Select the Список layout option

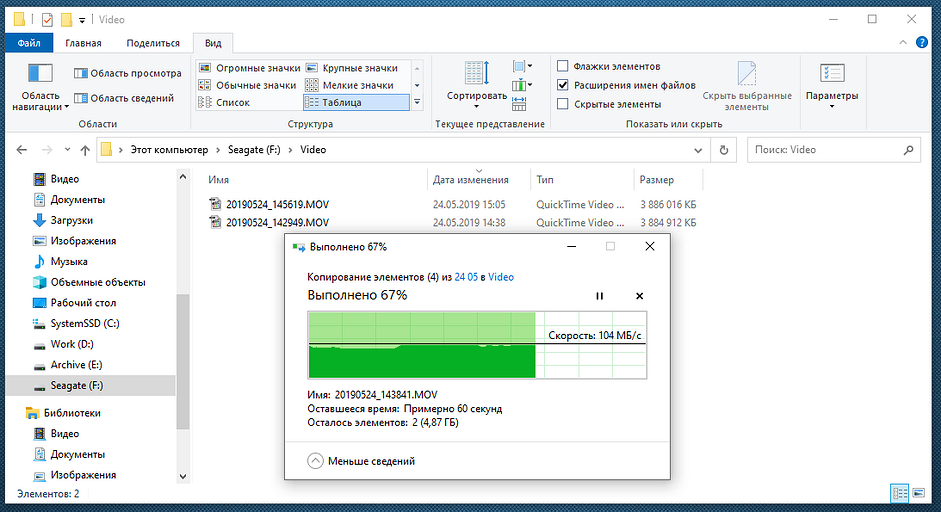point(234,103)
